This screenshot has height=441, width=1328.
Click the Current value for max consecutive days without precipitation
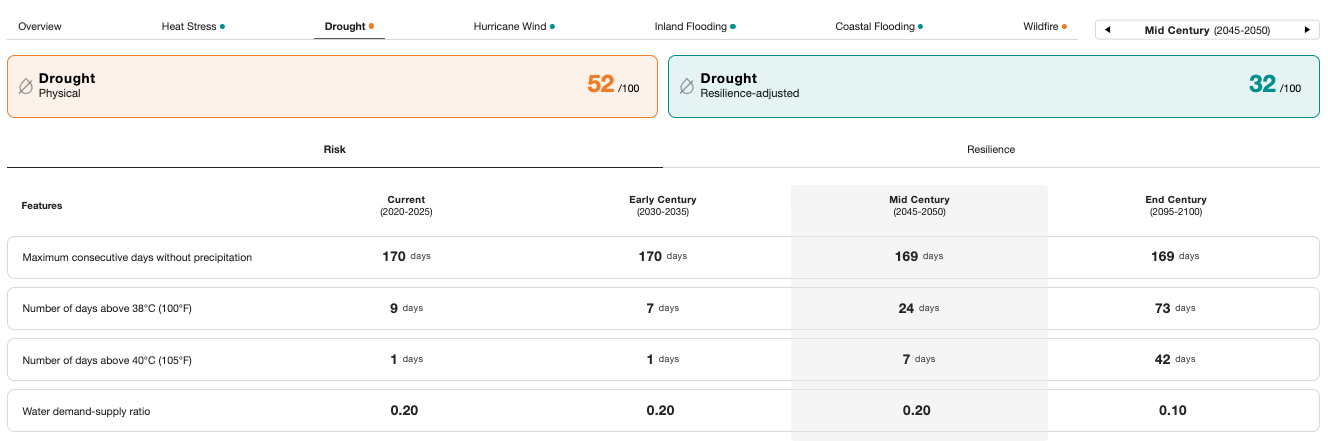point(406,257)
